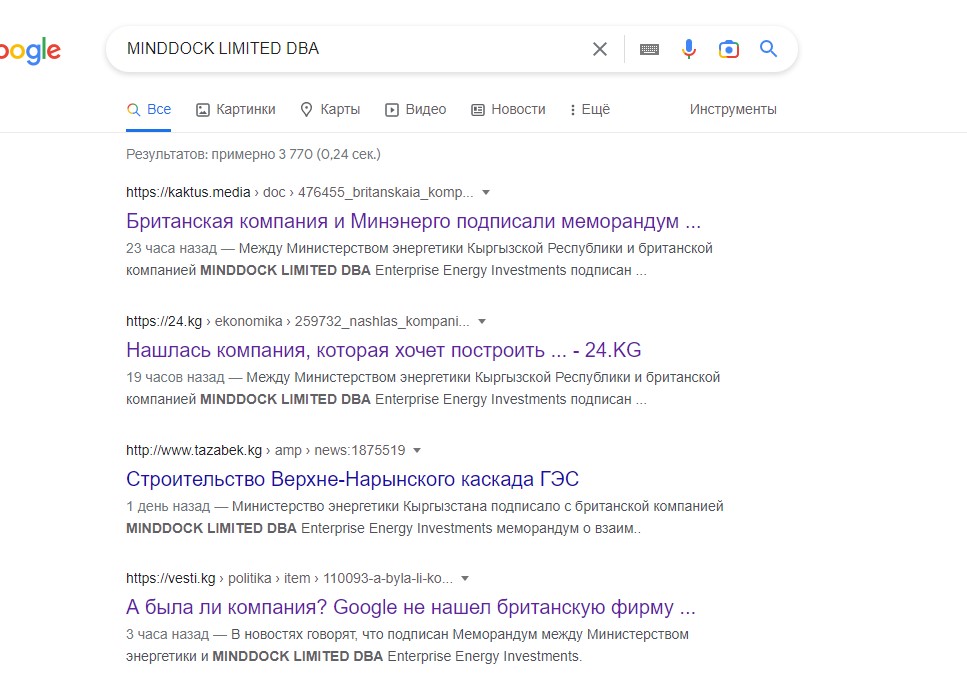Open 'Строительство Верхне-Нарынского каскада ГЭС' link
967x691 pixels.
(352, 479)
